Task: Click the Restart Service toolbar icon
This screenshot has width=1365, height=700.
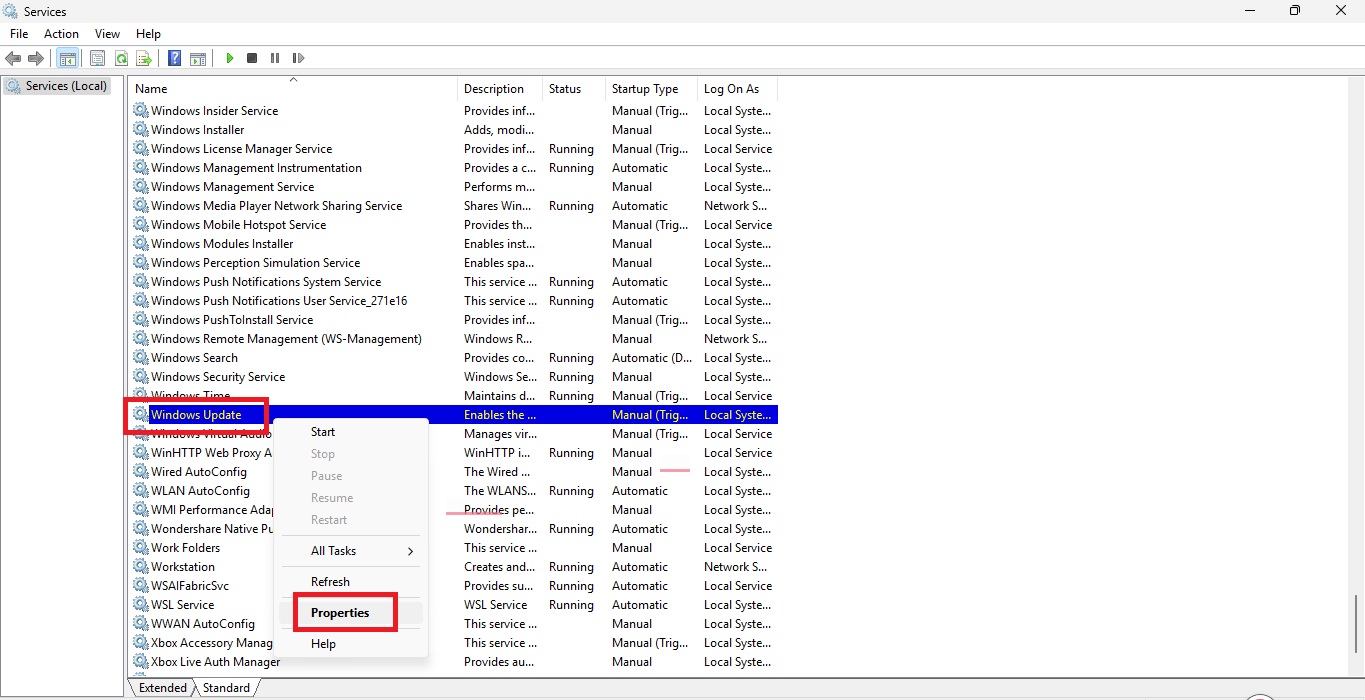Action: pos(298,58)
